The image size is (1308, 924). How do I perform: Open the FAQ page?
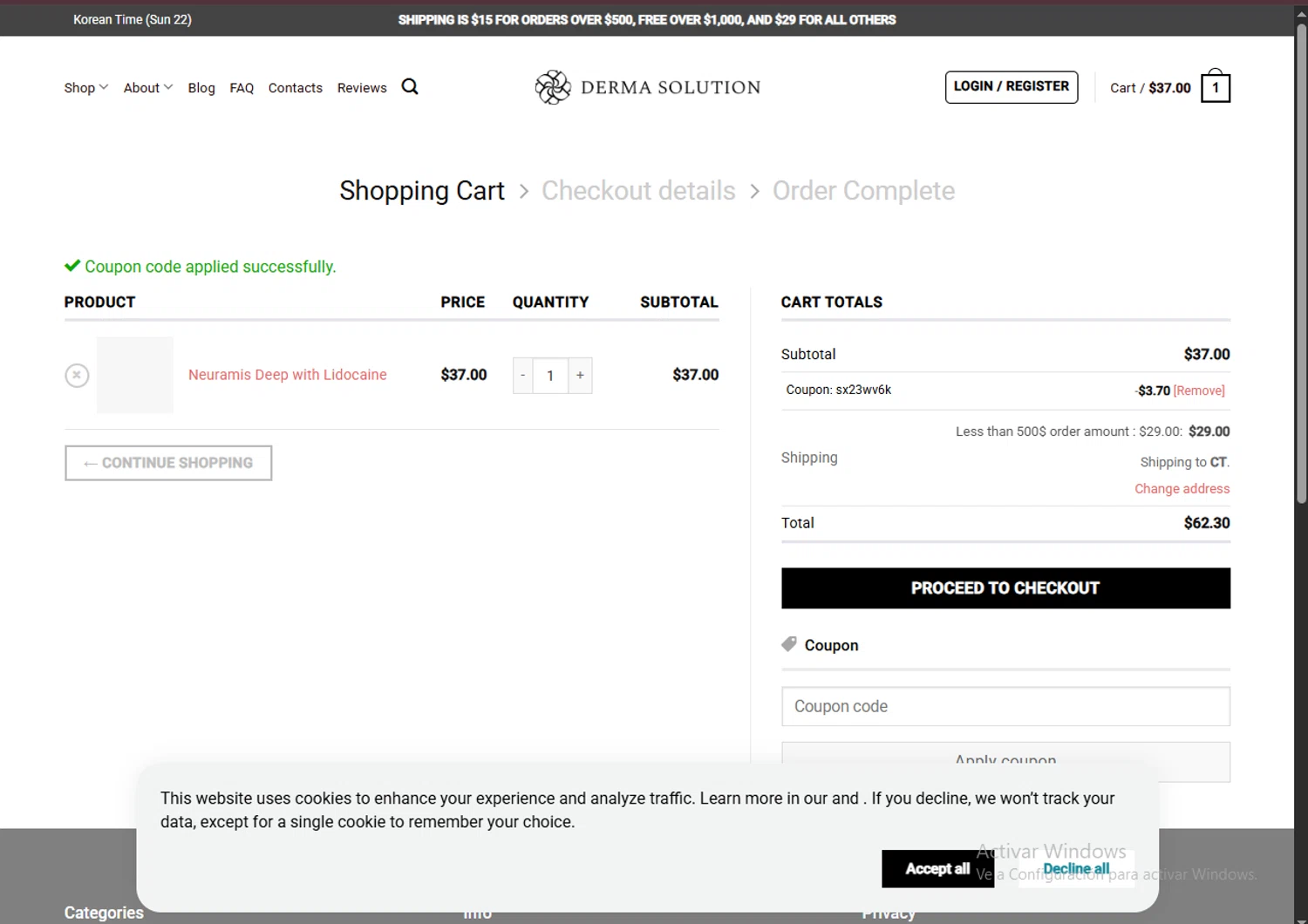click(242, 87)
